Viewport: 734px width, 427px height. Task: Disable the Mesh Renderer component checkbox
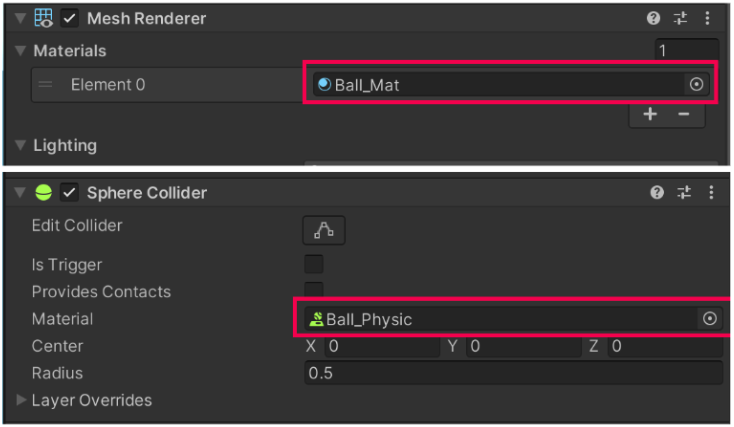click(x=70, y=18)
